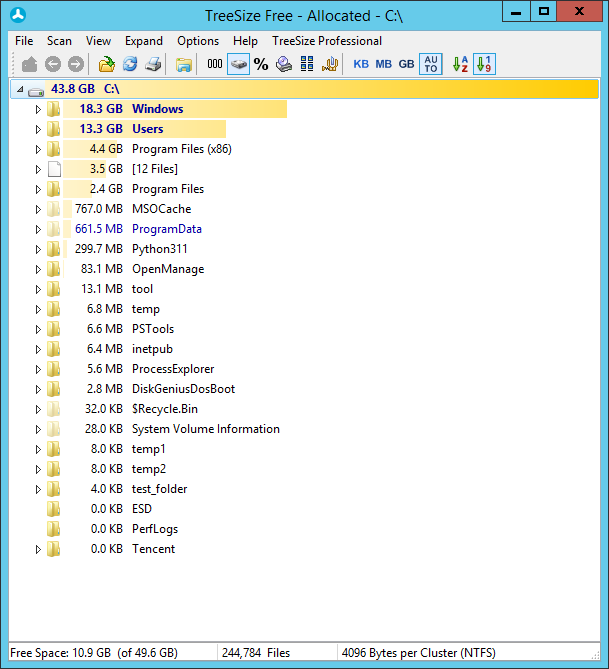Click the temp1 folder icon

pos(53,449)
